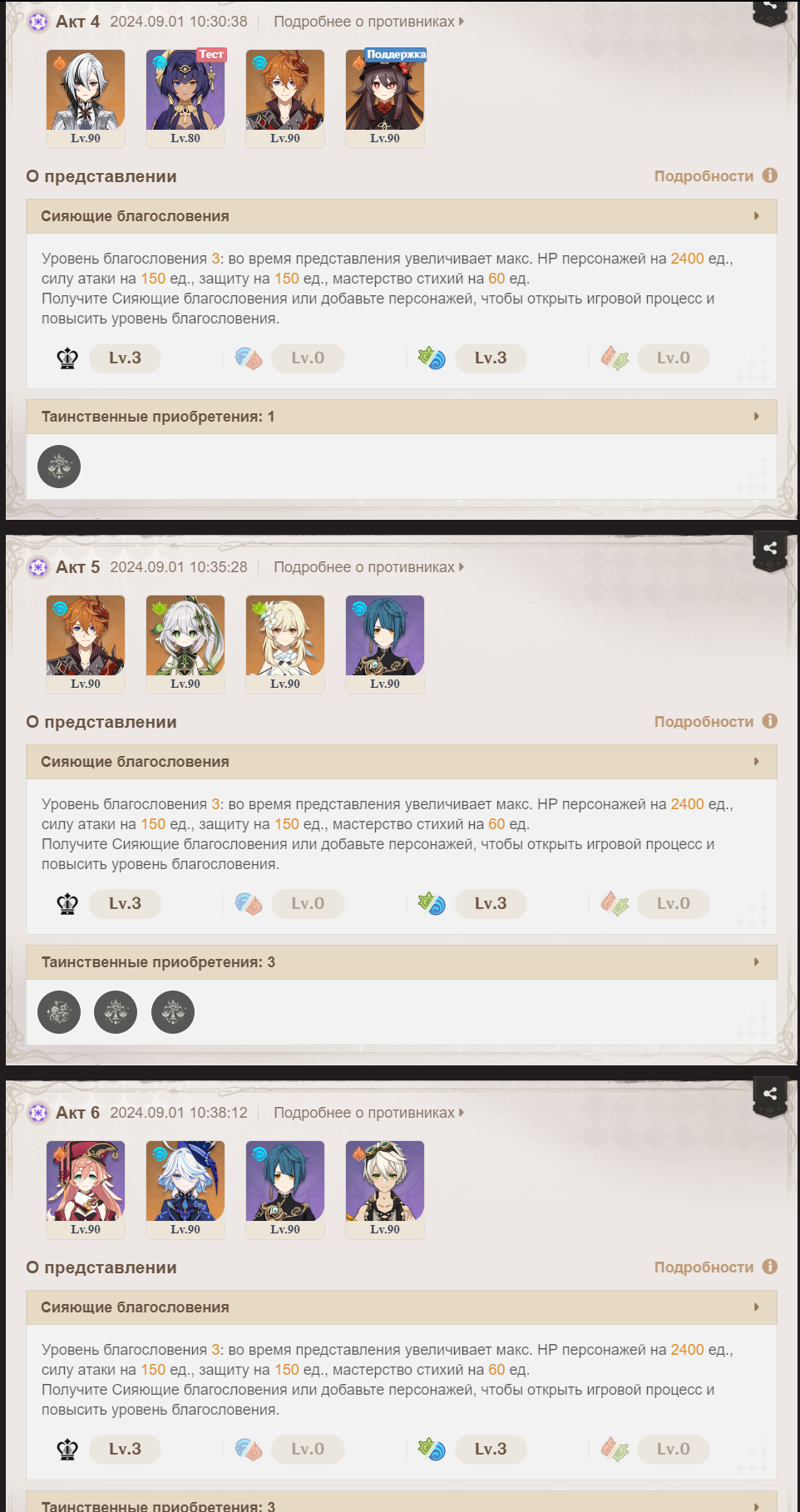This screenshot has width=800, height=1512.
Task: Expand Сияющие благословения header in Act 6
Action: 402,1307
